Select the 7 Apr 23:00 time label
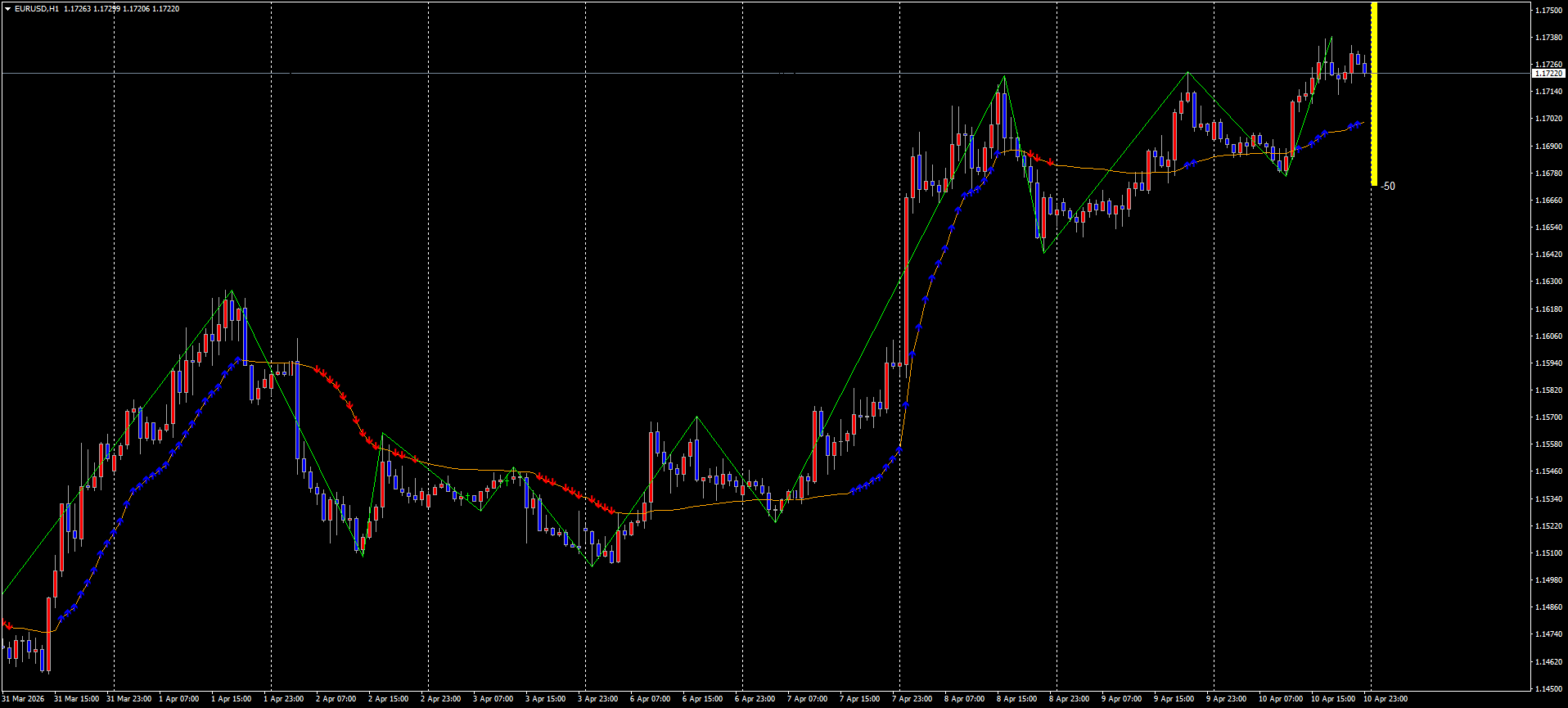The image size is (1568, 708). click(912, 699)
